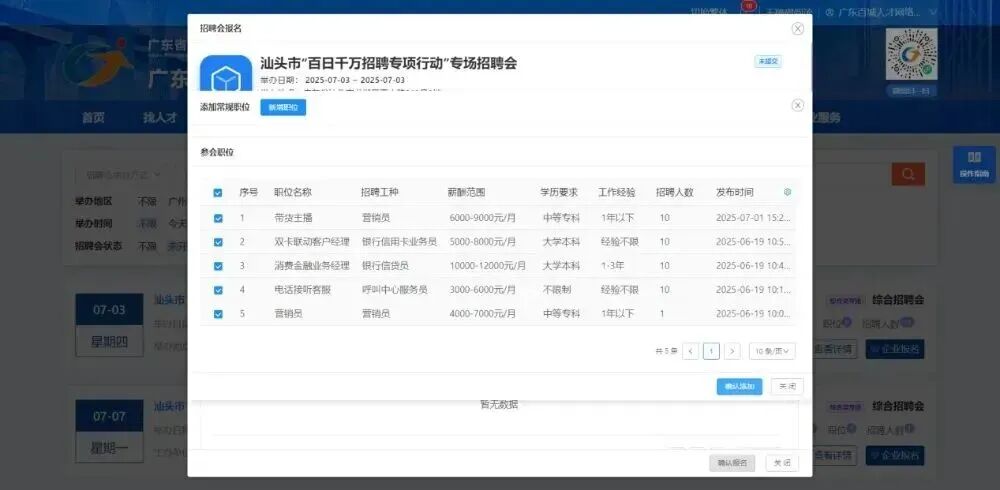Click the 双卡联动客户经理 position name cell
Viewport: 1000px width, 490px height.
(312, 242)
